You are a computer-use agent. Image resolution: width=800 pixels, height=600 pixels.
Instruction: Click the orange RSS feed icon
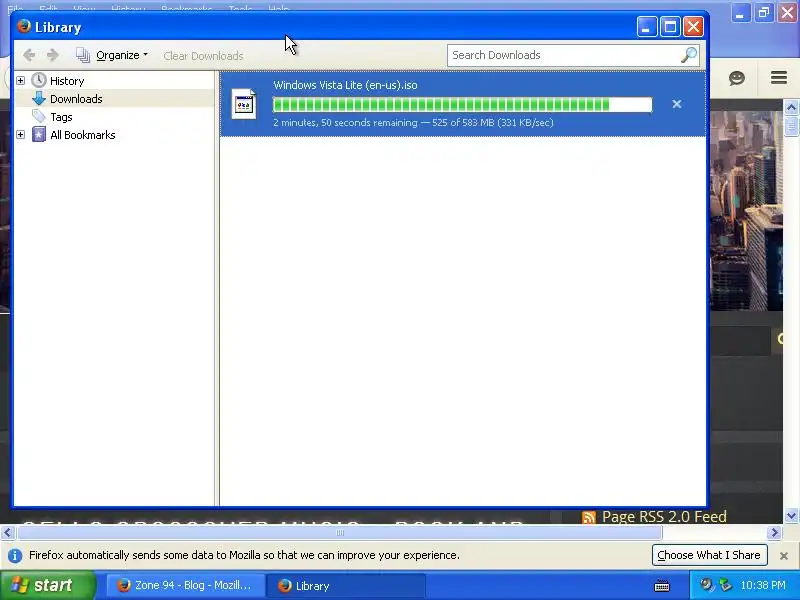(589, 517)
